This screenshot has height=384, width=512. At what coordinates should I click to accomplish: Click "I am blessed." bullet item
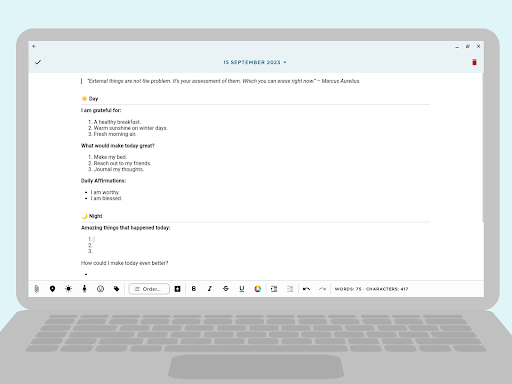(106, 198)
